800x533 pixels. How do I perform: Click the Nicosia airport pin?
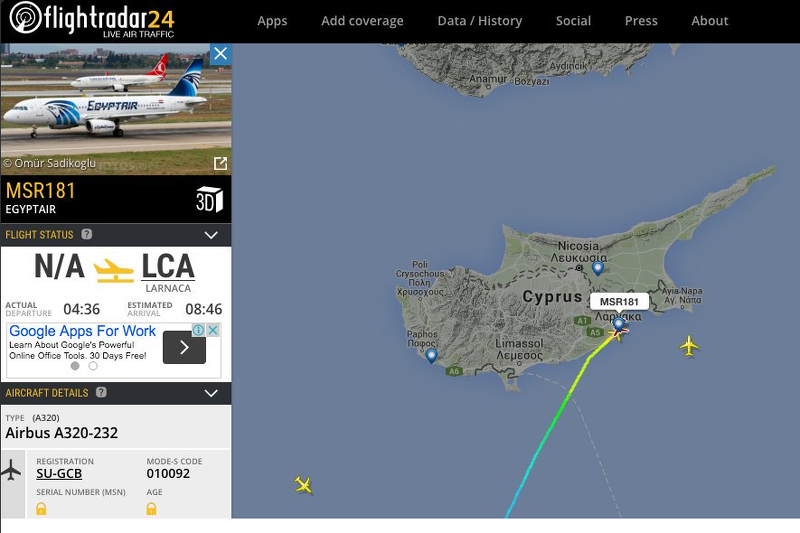(x=598, y=267)
